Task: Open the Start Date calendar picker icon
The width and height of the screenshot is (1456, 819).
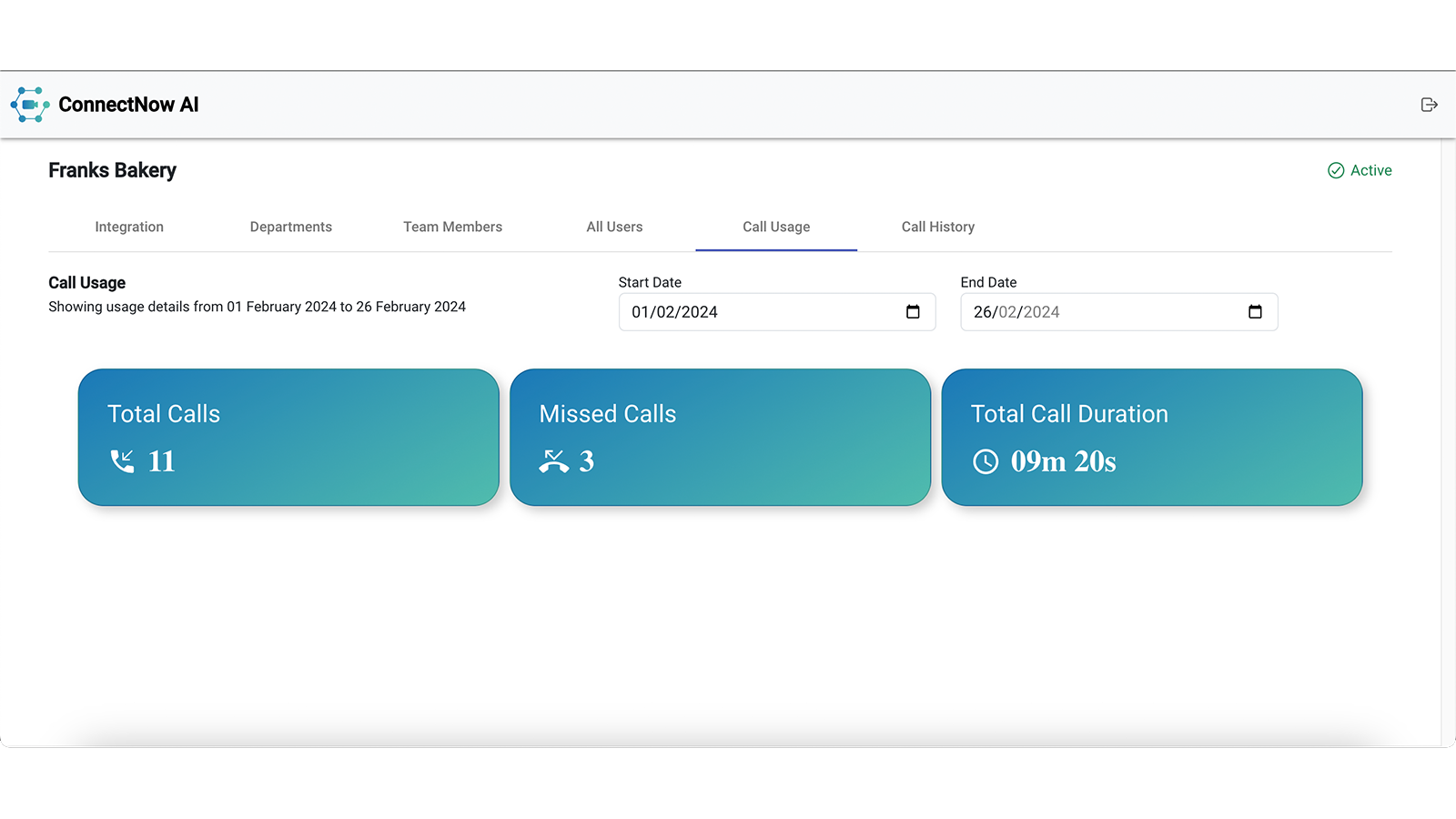Action: pos(913,312)
